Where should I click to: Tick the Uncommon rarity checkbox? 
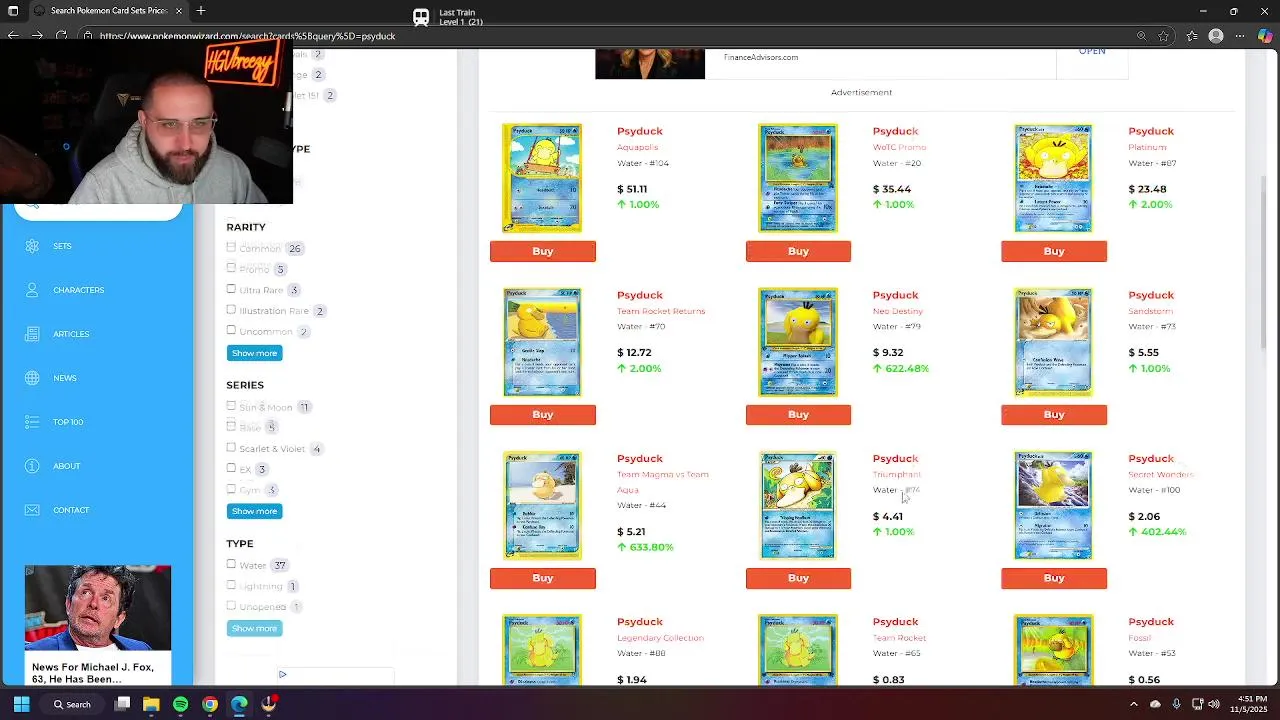click(231, 330)
